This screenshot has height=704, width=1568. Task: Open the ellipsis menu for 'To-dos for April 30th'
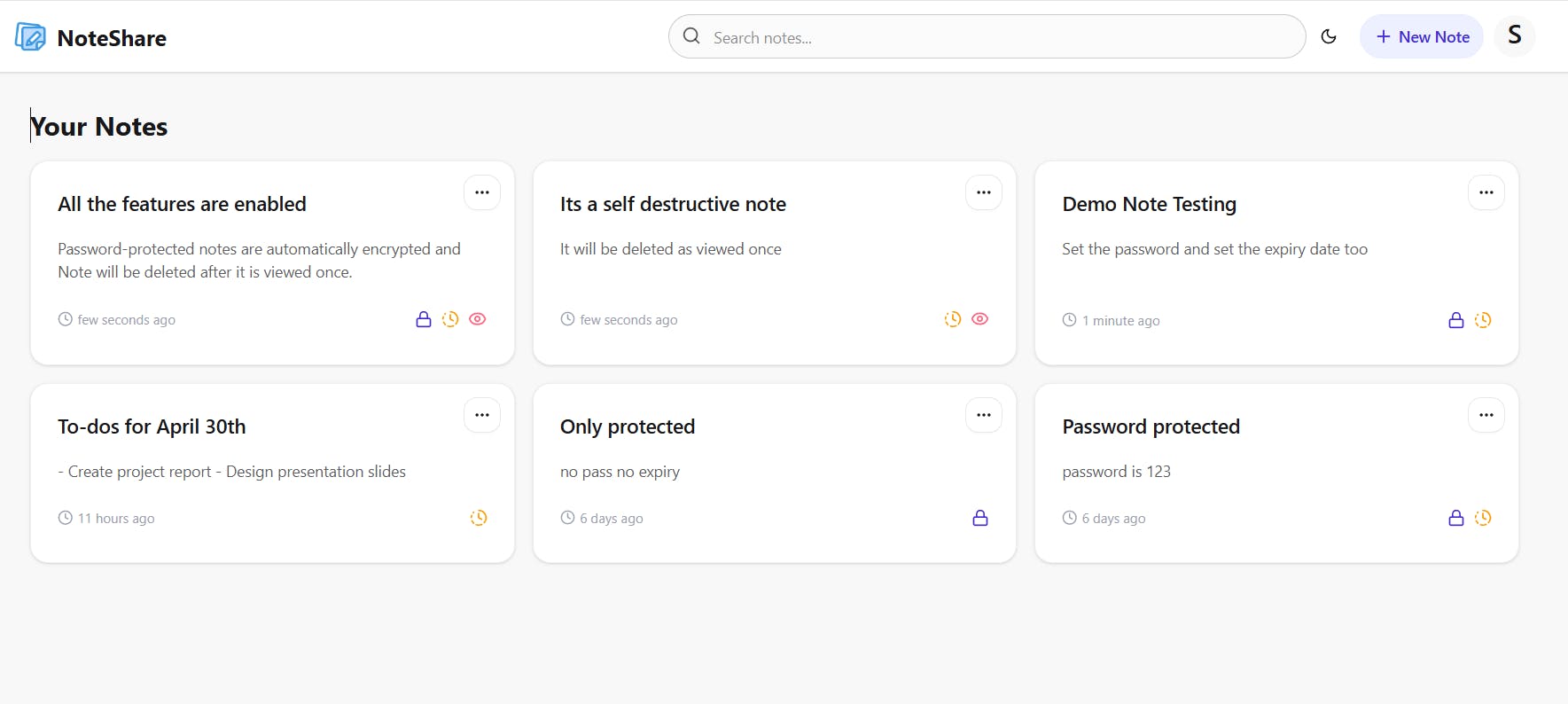[482, 415]
